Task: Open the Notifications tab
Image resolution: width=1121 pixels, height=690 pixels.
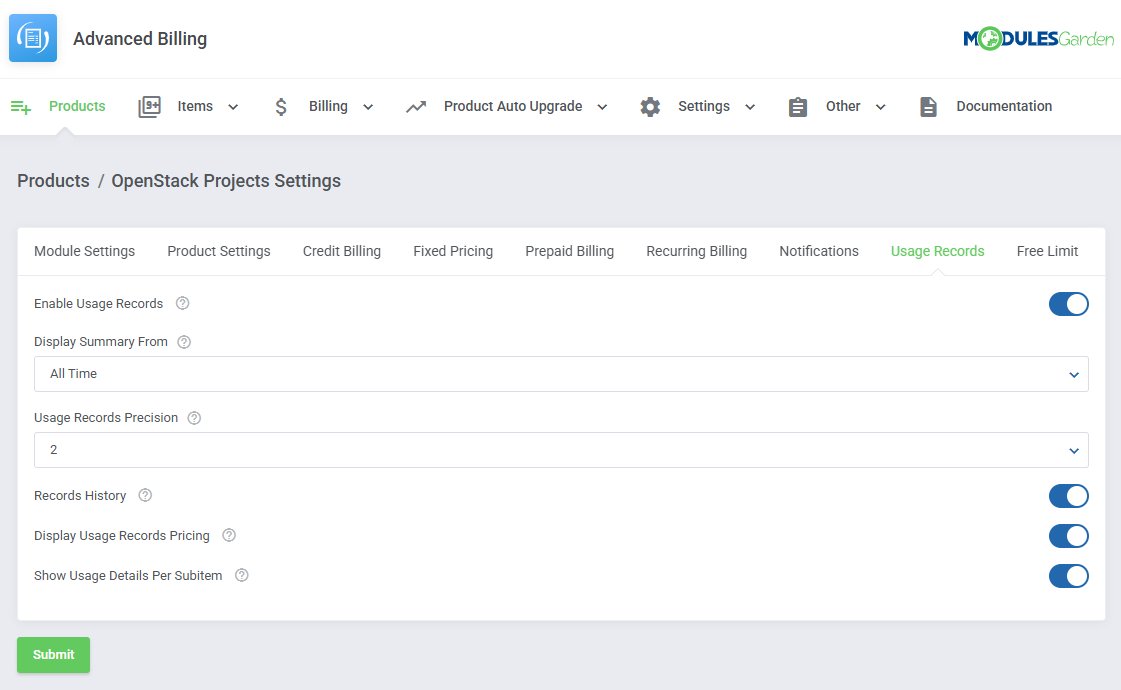Action: point(818,251)
